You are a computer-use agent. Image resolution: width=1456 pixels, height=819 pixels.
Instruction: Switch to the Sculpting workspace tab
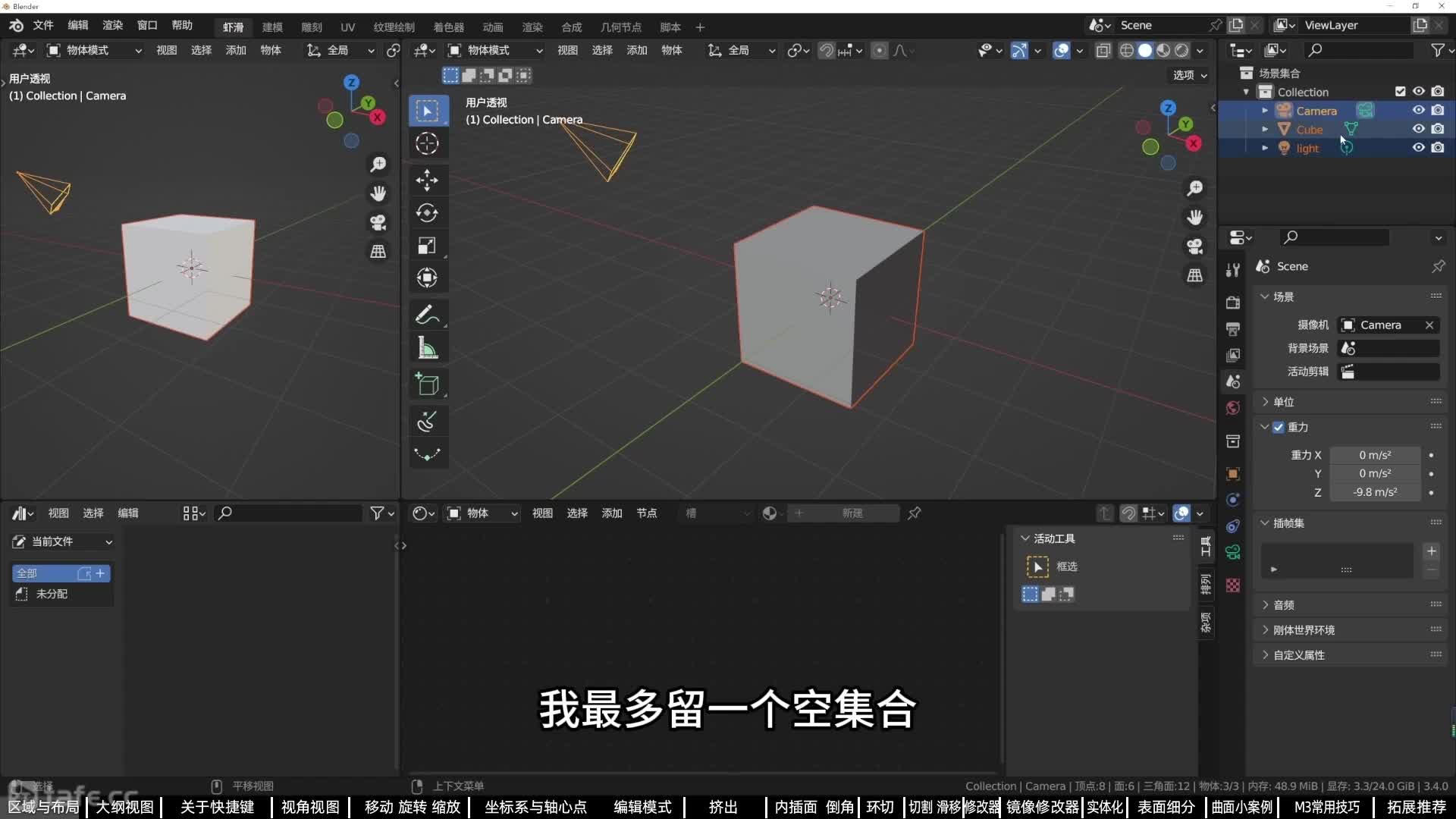tap(311, 27)
